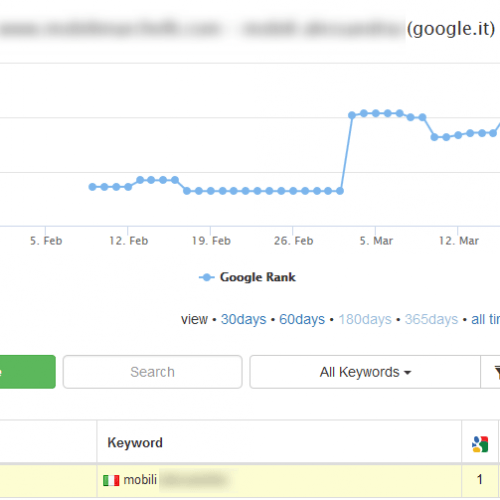This screenshot has width=500, height=500.
Task: Select the 180days view option
Action: click(365, 319)
